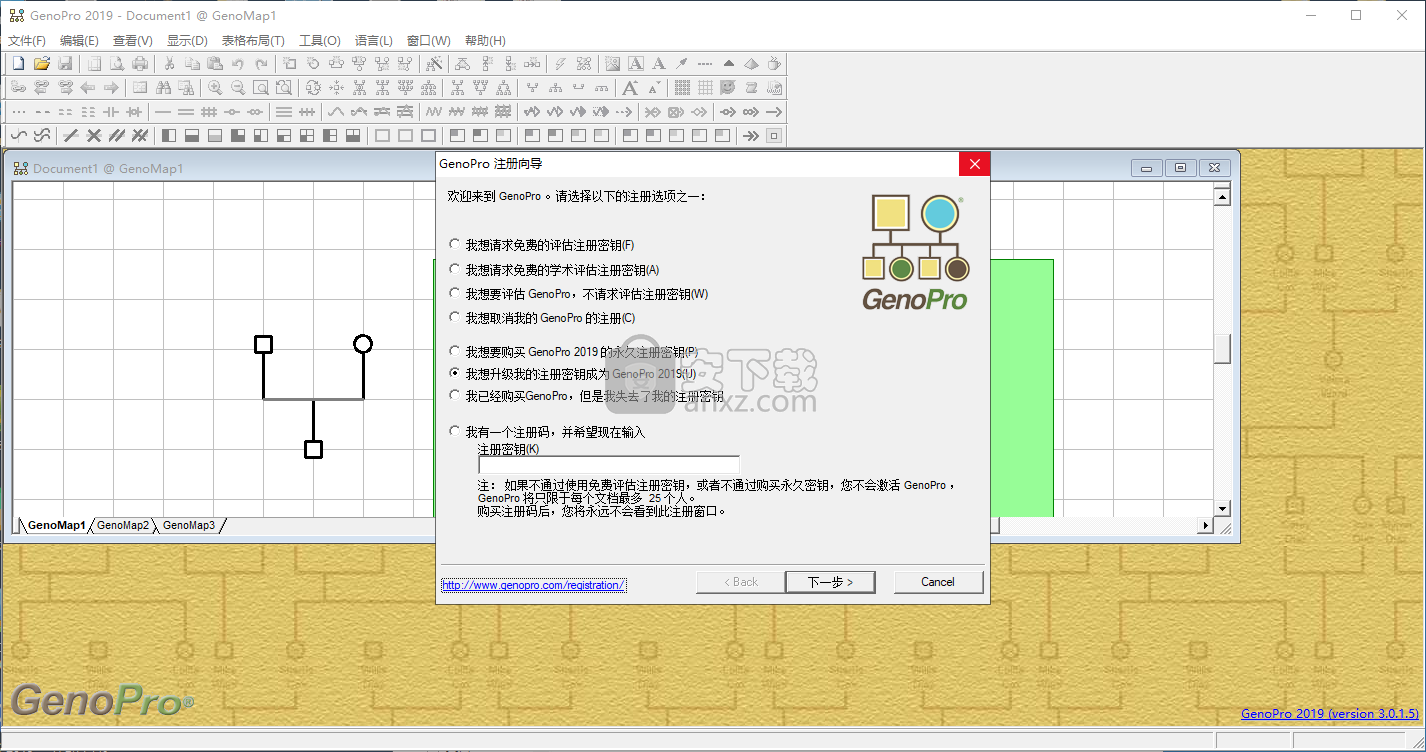
Task: Click the Find binoculars icon
Action: (x=163, y=88)
